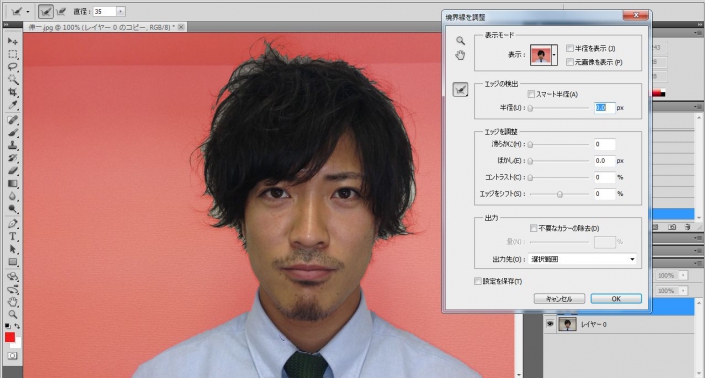The height and width of the screenshot is (378, 705).
Task: Select the Lasso tool in the toolbox
Action: (x=13, y=67)
